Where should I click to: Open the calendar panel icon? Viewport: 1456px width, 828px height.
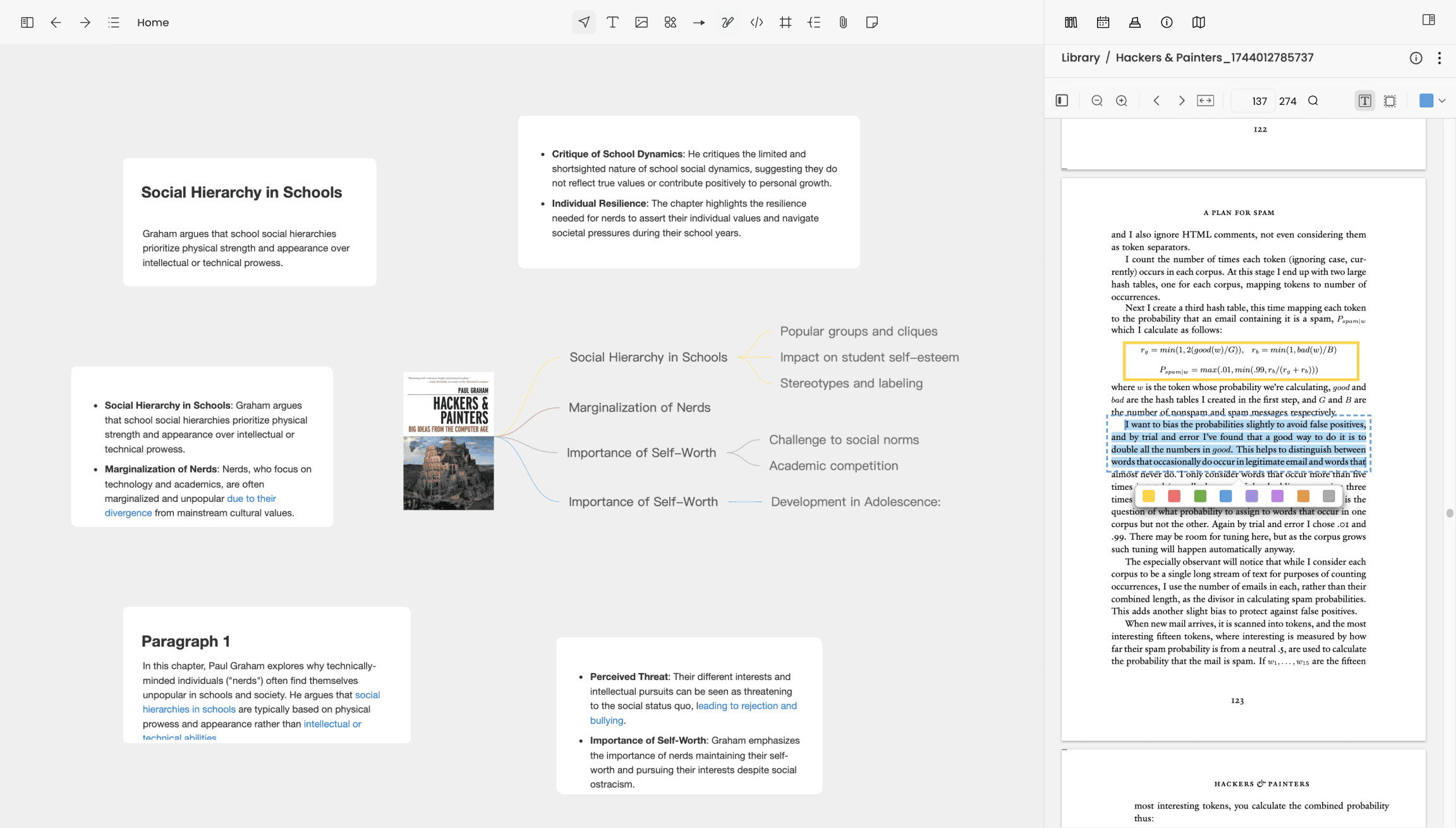click(x=1103, y=22)
